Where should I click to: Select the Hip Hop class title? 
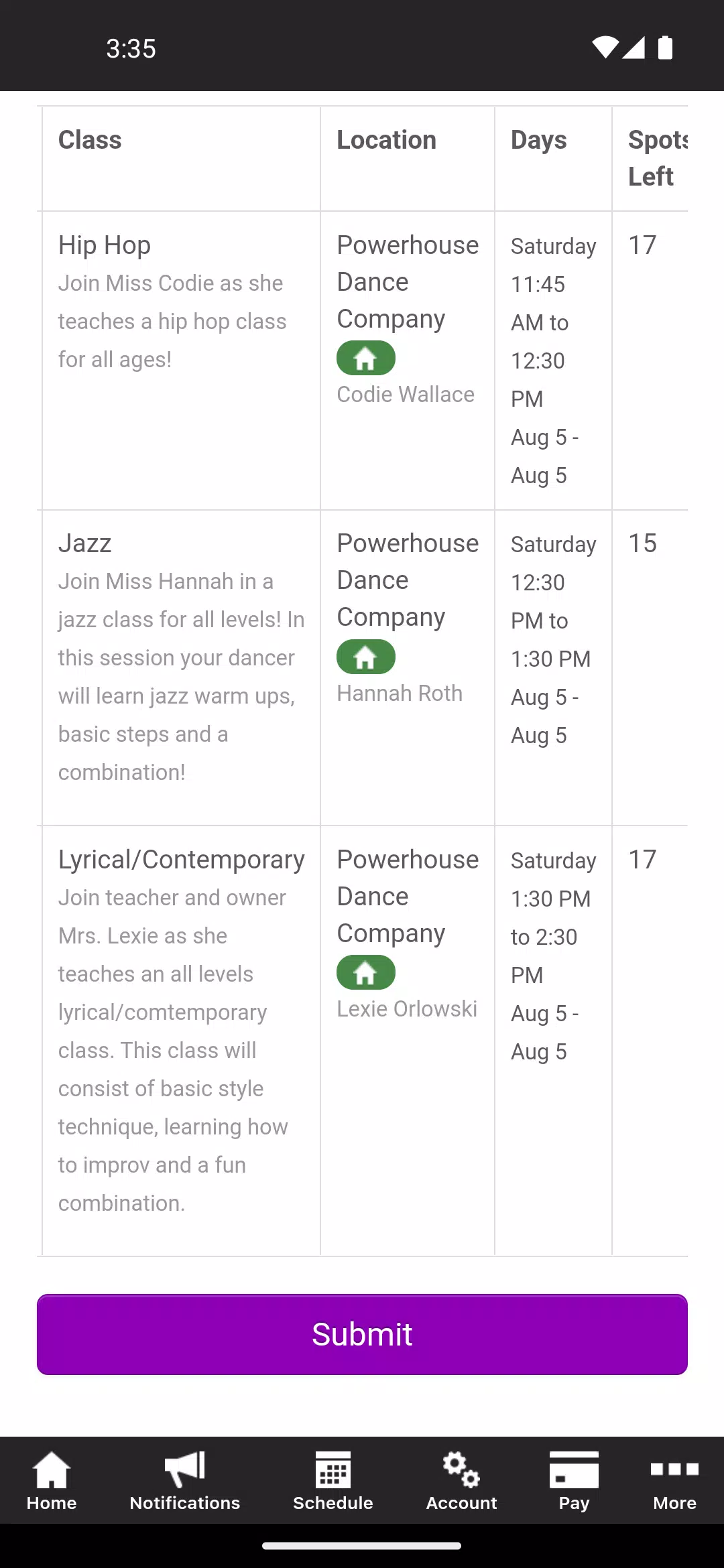[105, 245]
